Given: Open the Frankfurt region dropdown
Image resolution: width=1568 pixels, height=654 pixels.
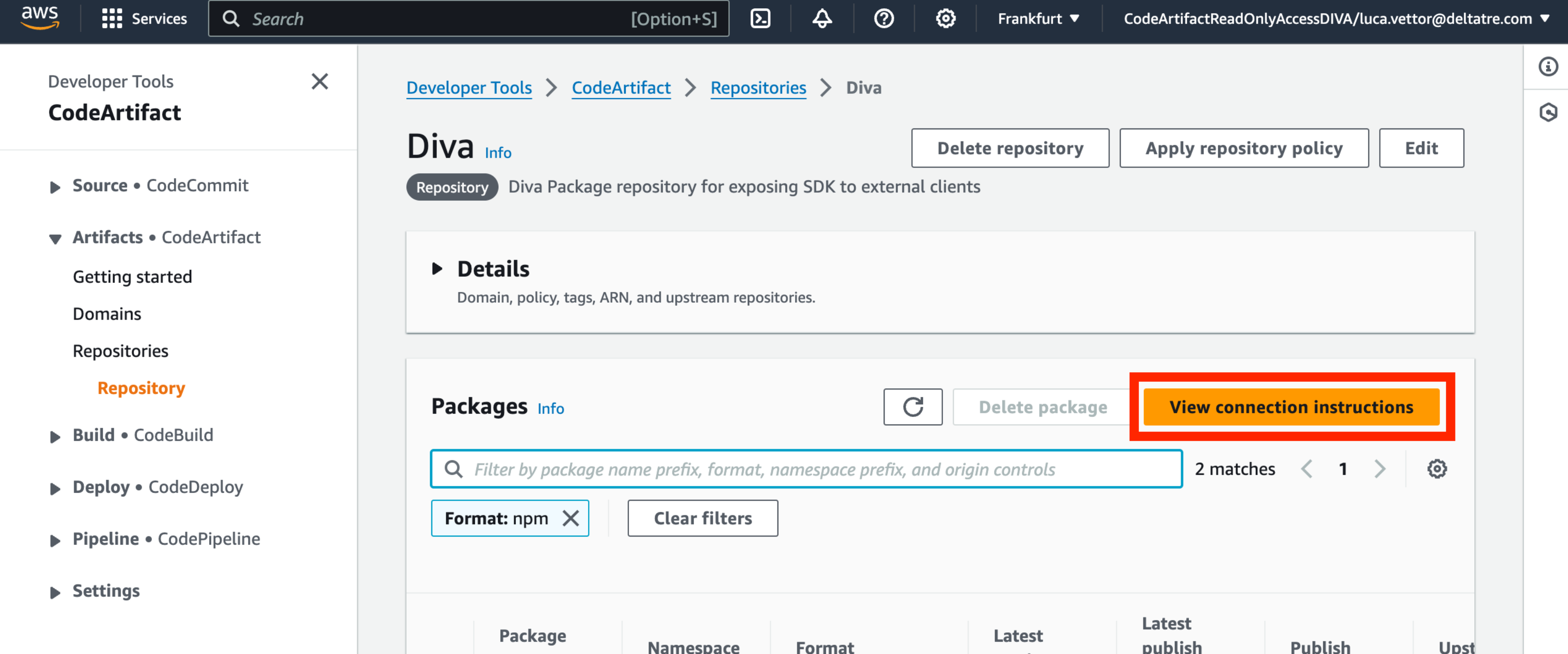Looking at the screenshot, I should (1039, 19).
